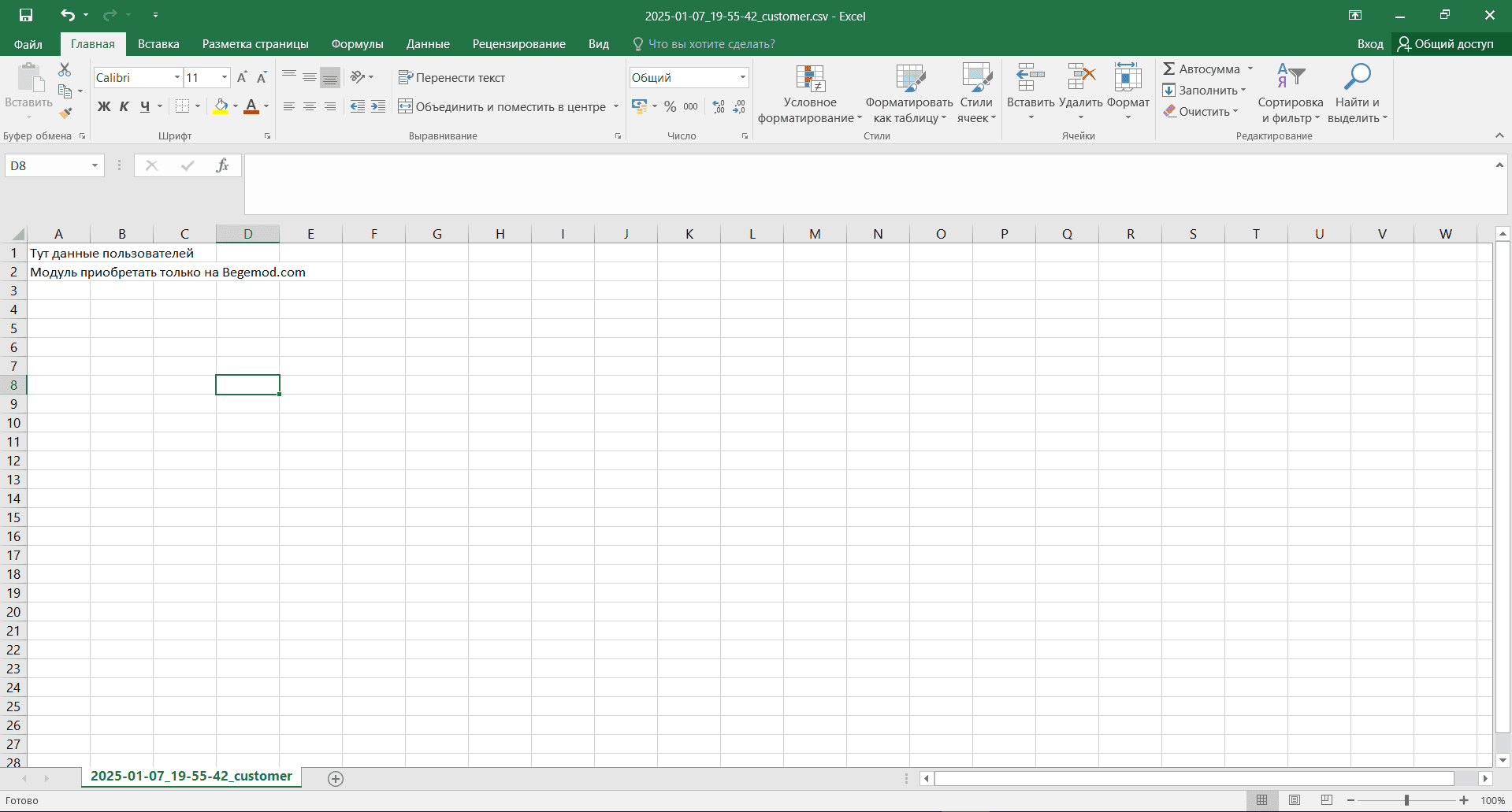Apply yellow fill color bucket
This screenshot has height=812, width=1512.
(221, 106)
